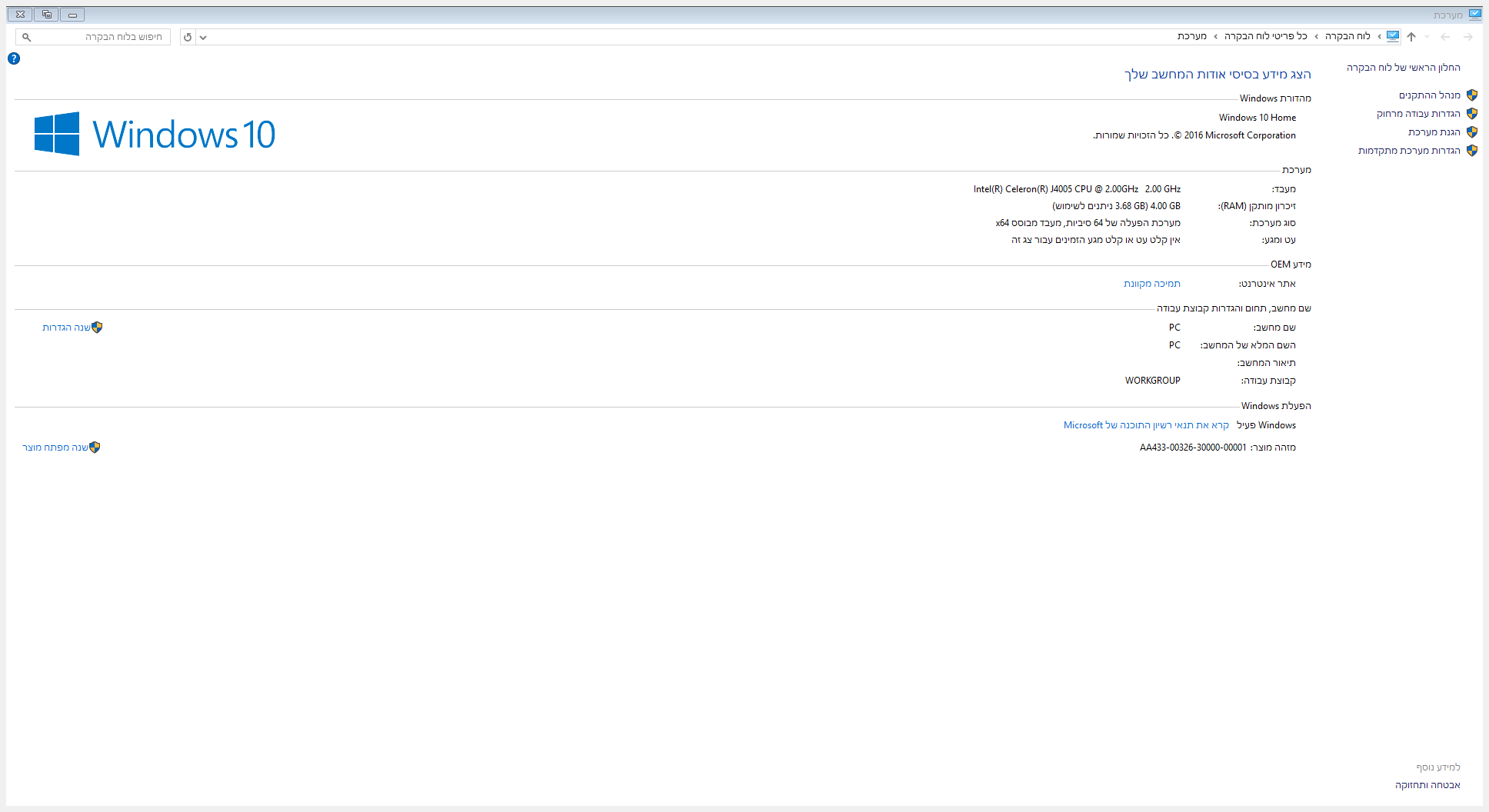The height and width of the screenshot is (812, 1489).
Task: Click the shield icon beside 'הגדרות עבודה מרחוק'
Action: click(x=1472, y=114)
